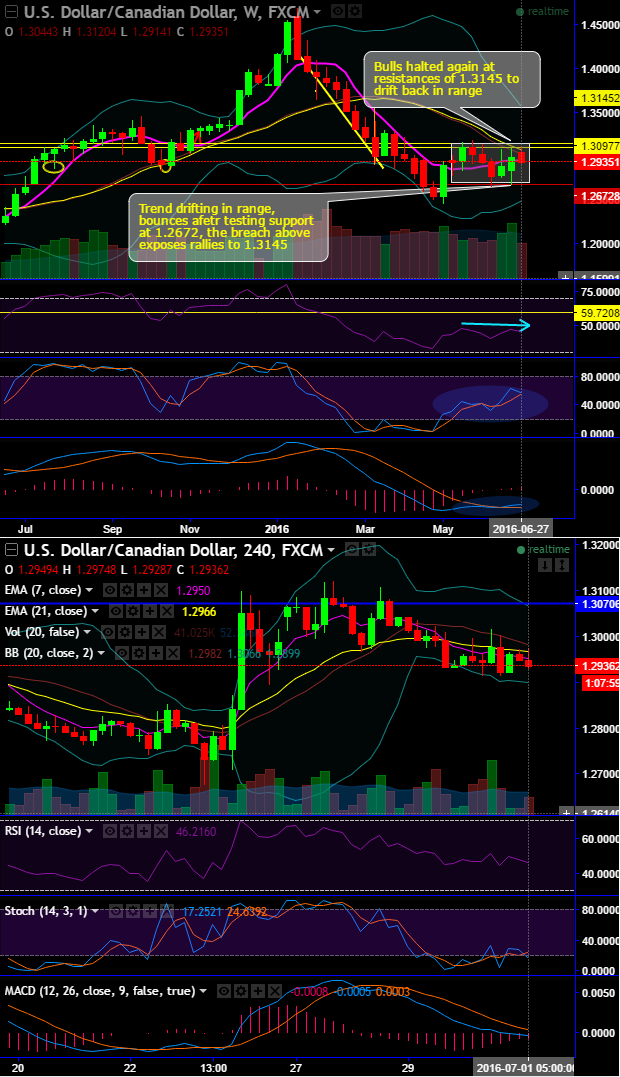Toggle visibility eye in weekly chart title
The image size is (620, 1077).
(338, 11)
